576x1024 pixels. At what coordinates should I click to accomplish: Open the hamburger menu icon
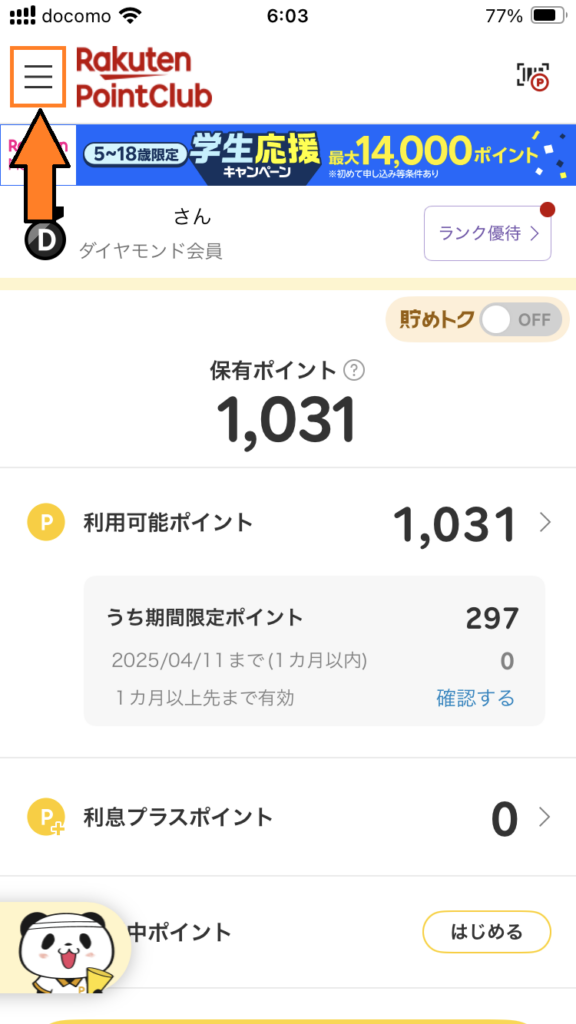38,76
